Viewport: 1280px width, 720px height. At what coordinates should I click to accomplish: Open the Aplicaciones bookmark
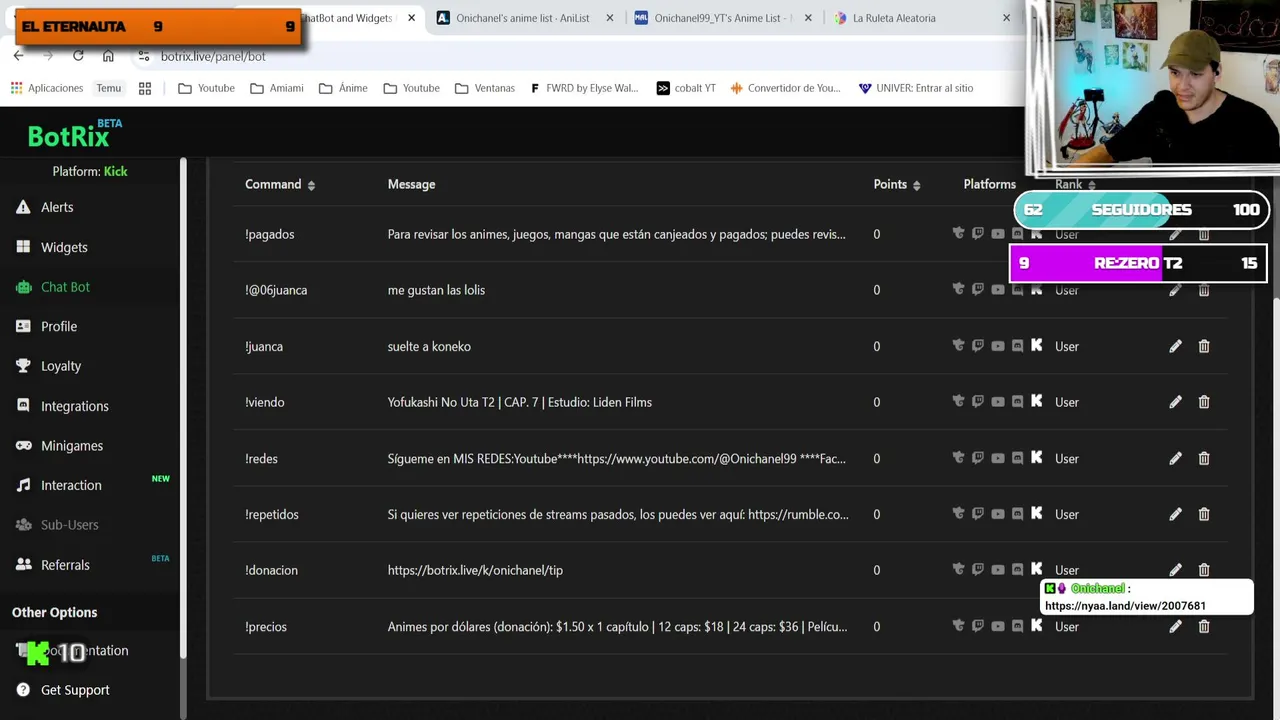point(47,88)
